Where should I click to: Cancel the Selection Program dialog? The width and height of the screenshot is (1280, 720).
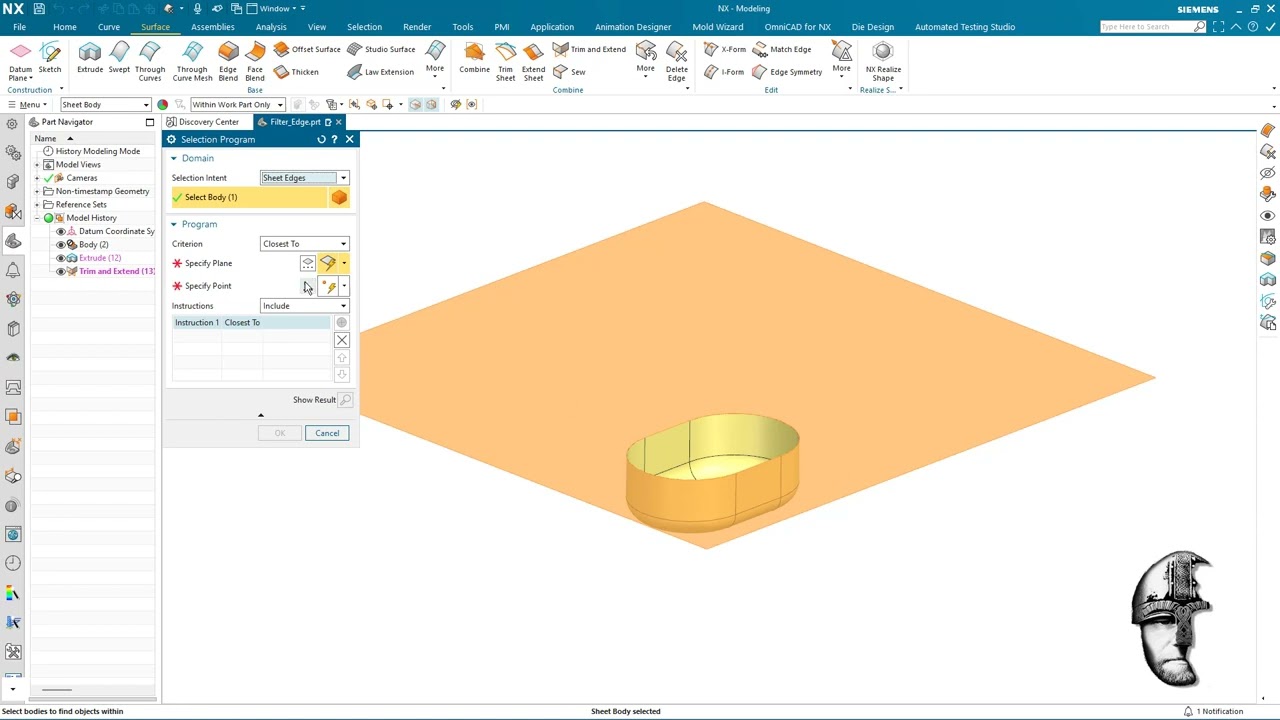click(327, 433)
